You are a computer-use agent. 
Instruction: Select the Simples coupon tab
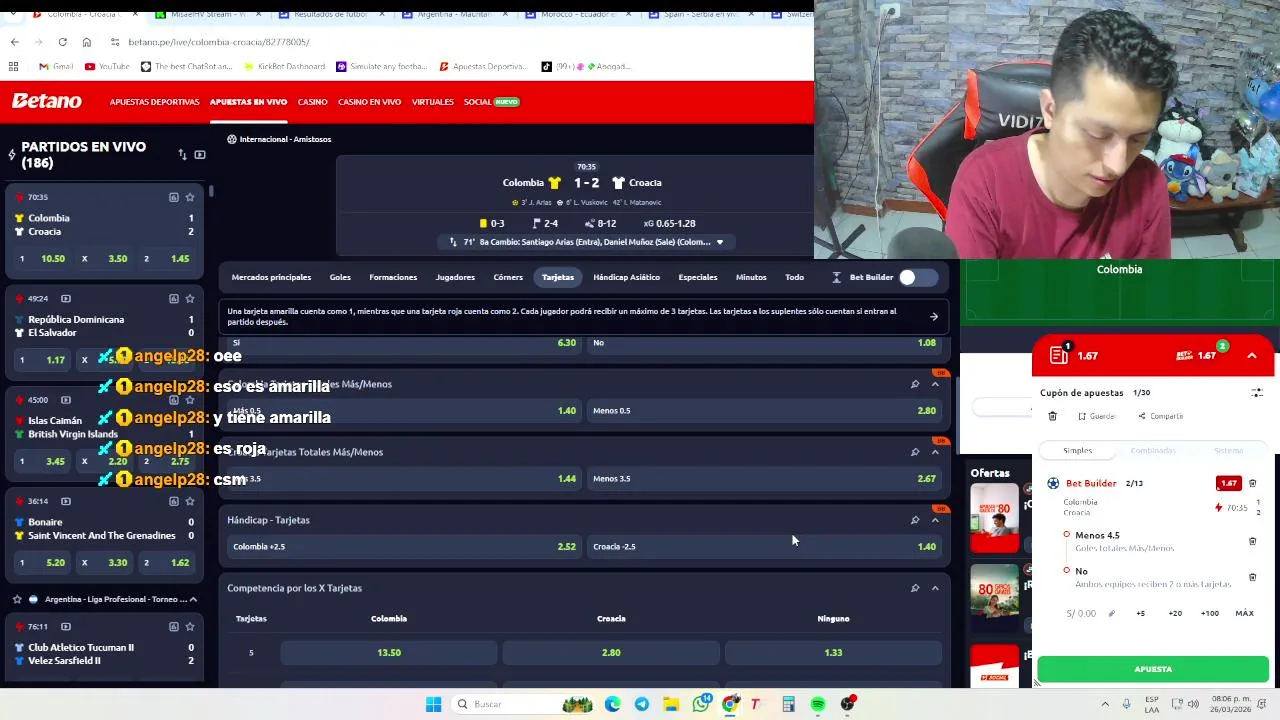click(x=1077, y=451)
